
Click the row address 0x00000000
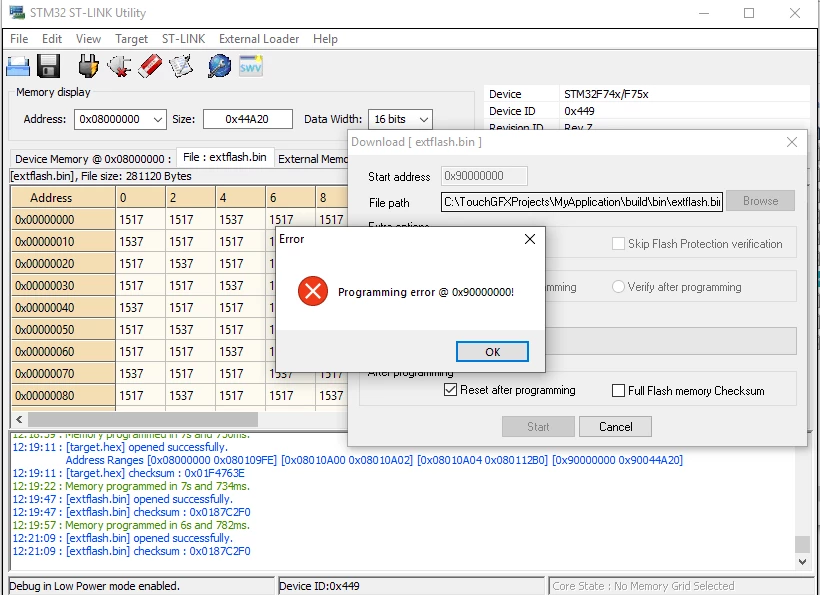coord(63,220)
